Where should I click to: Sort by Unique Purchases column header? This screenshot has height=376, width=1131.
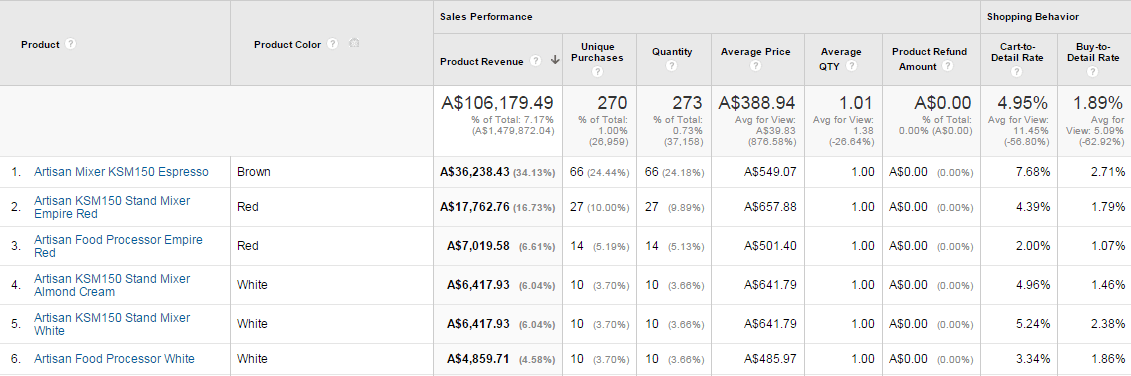[597, 52]
